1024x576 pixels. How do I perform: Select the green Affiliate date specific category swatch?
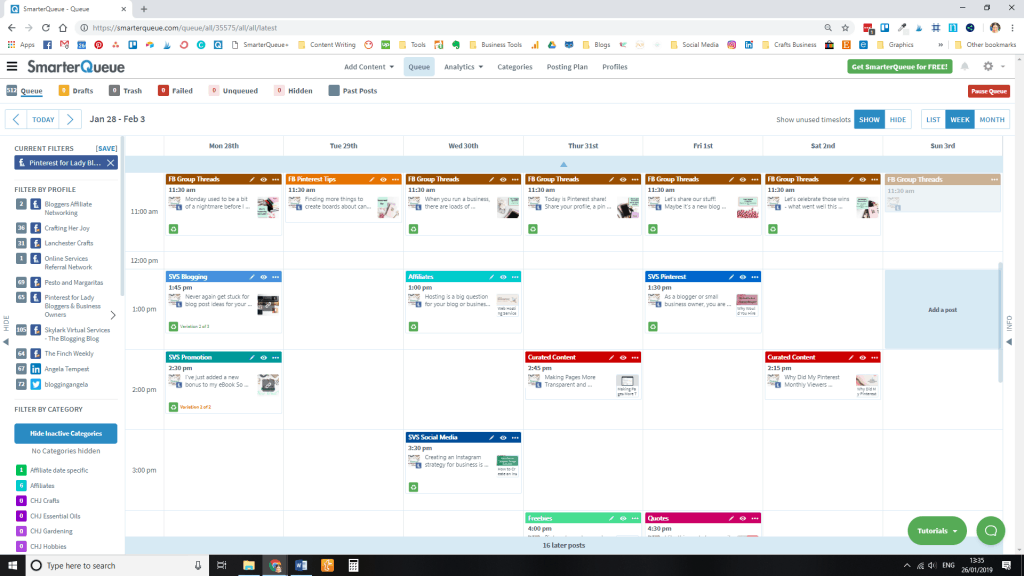tap(21, 470)
